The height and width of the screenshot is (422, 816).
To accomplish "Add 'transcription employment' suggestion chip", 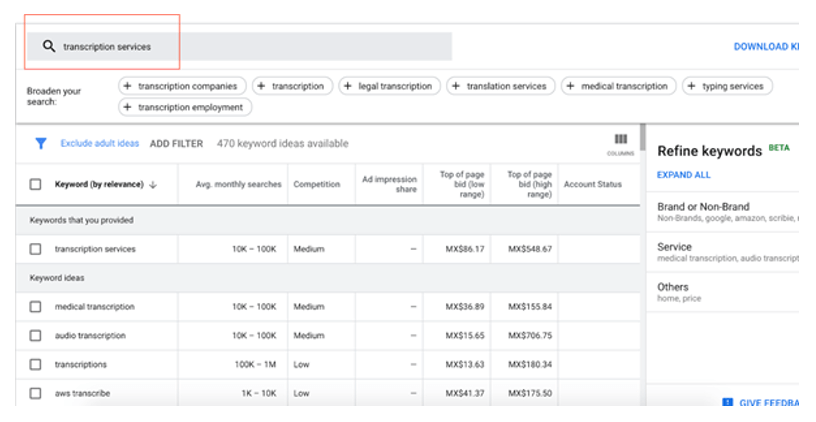I will (185, 108).
